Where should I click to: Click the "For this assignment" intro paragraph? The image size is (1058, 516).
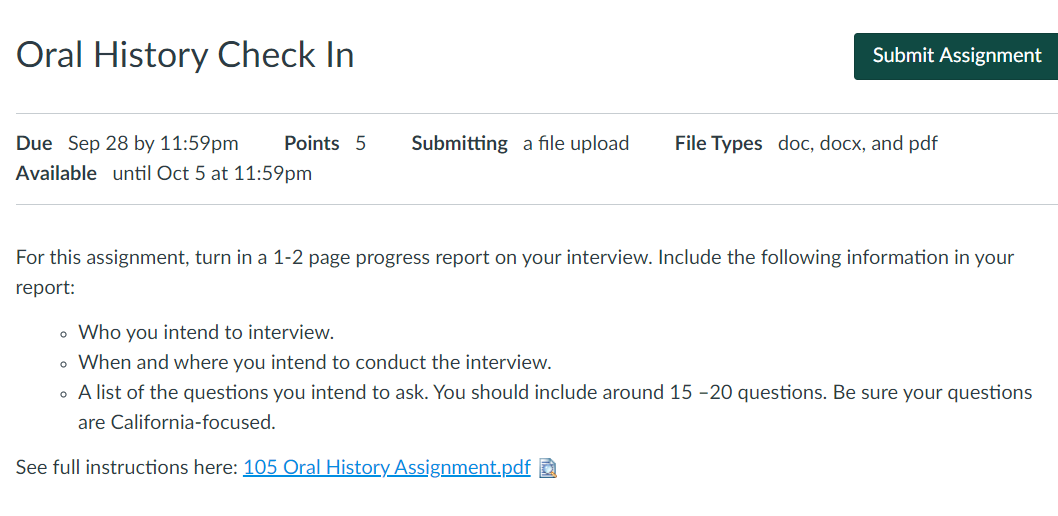515,273
